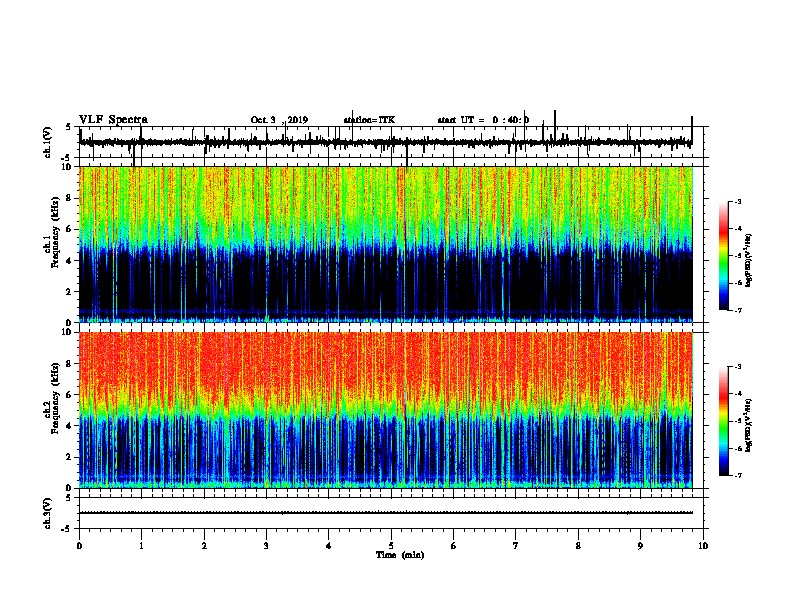Click the ch.2 color bar "log(PSD)" label
Viewport: 792px width, 612px height.
[748, 425]
